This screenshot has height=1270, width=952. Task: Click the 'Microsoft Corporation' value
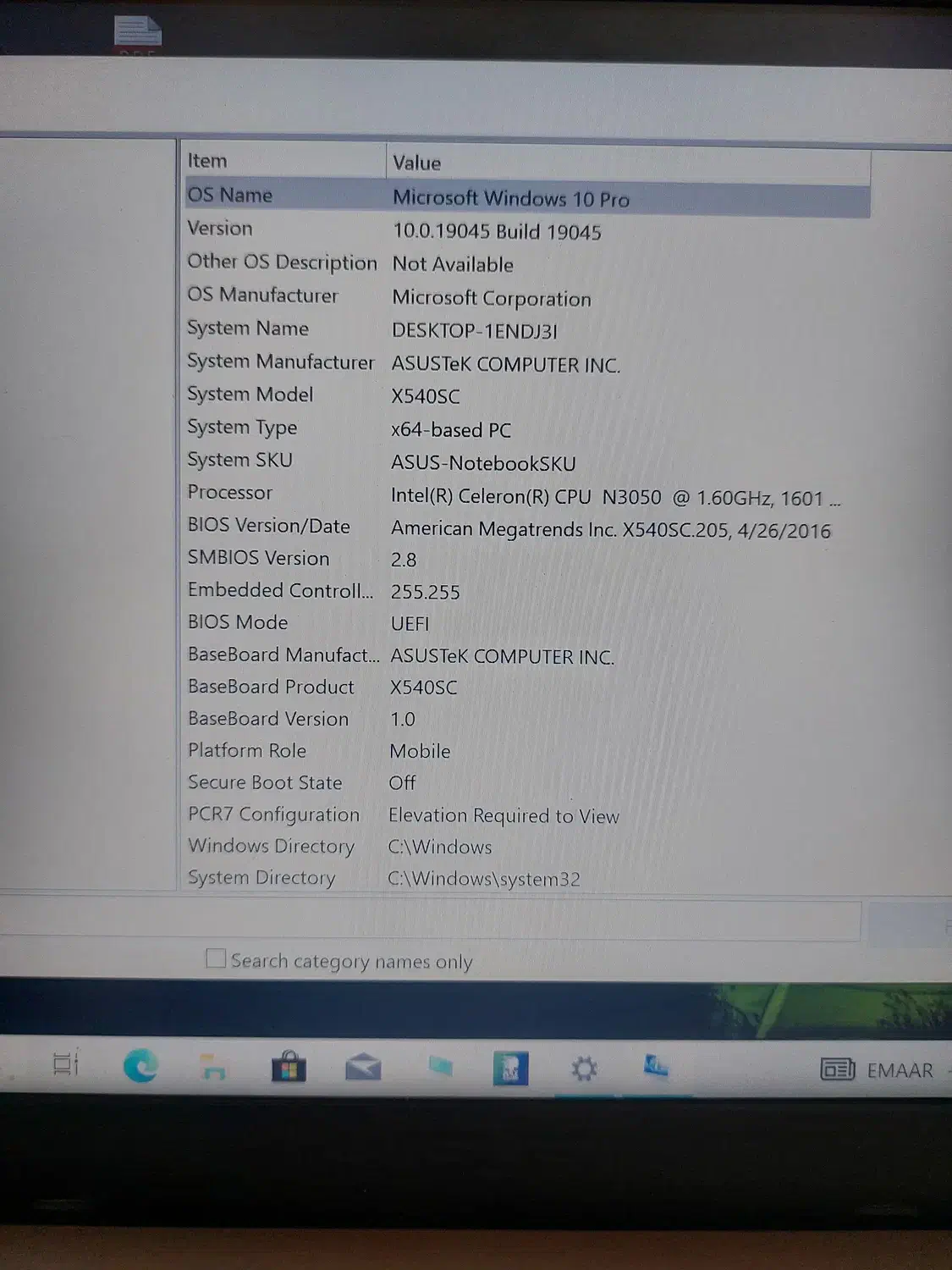coord(492,299)
